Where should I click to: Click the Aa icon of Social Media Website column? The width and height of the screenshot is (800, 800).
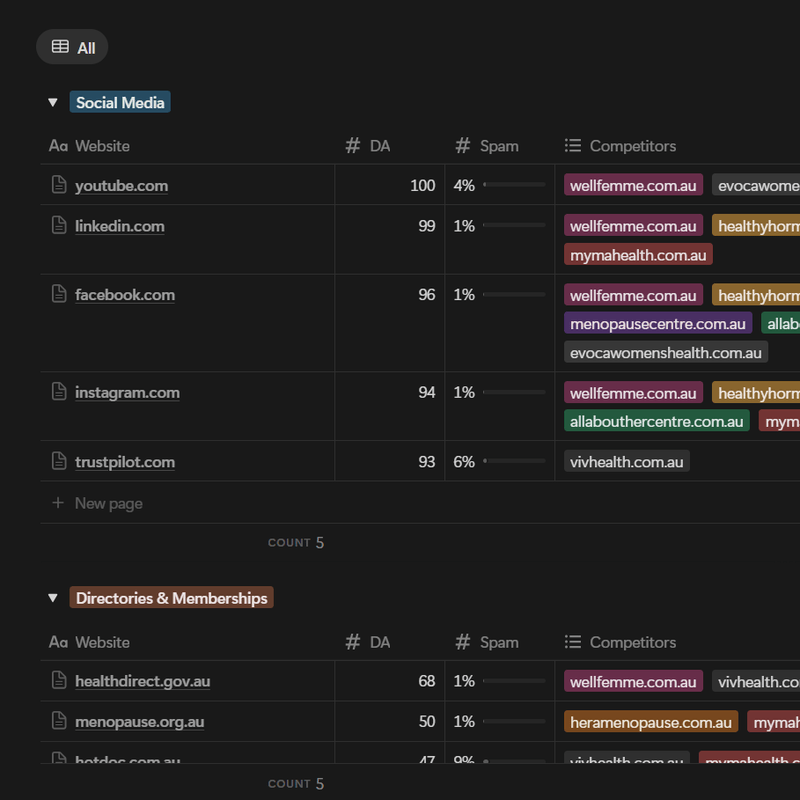(59, 146)
